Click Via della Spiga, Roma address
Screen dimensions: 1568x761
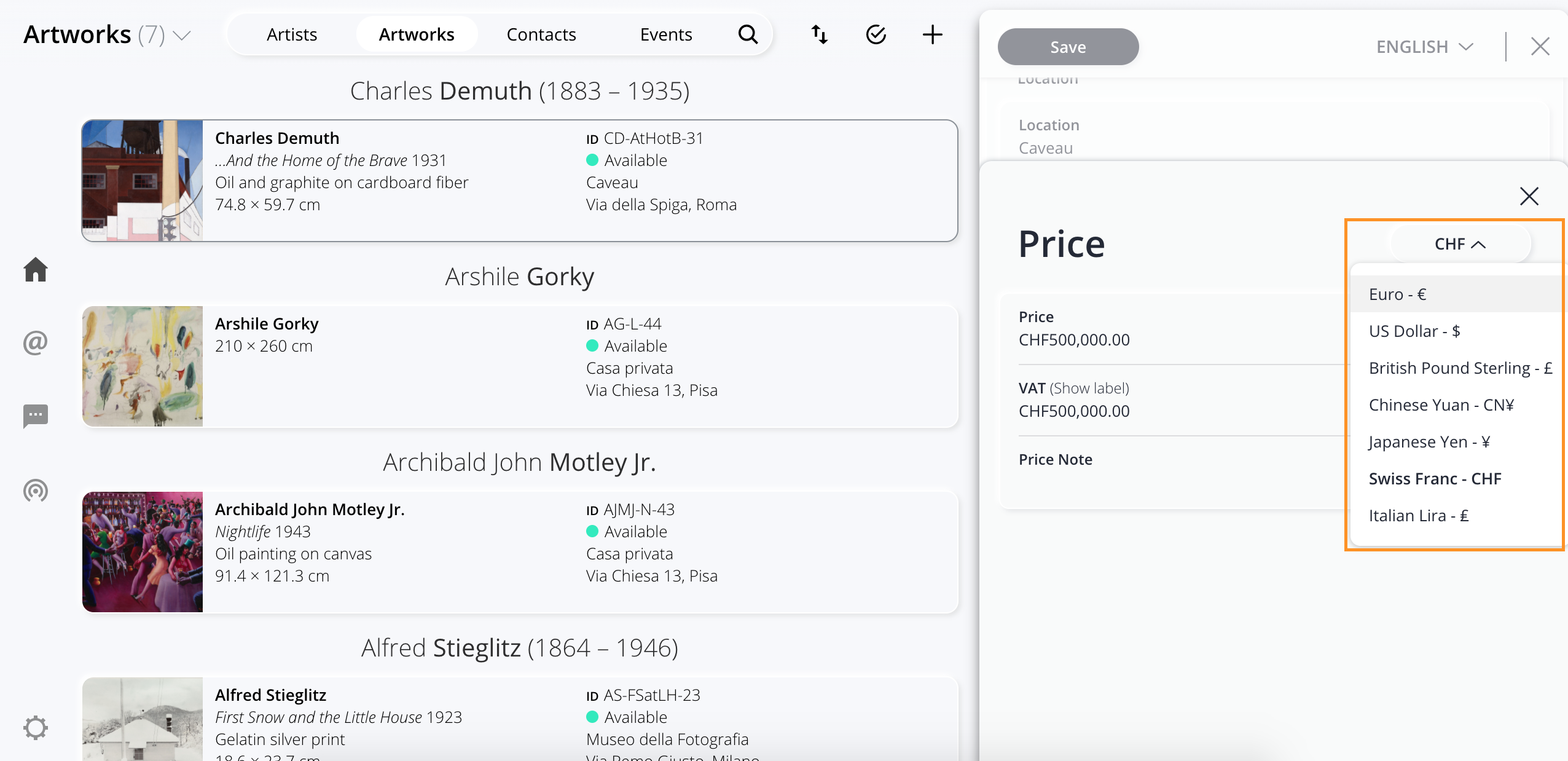(x=661, y=205)
